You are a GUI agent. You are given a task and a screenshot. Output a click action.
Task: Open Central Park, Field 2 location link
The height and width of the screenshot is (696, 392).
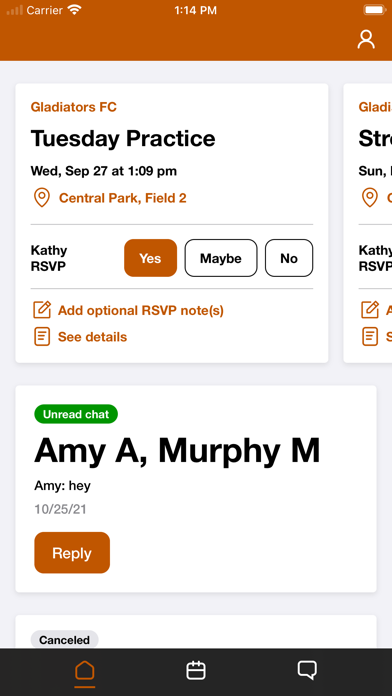pos(123,198)
